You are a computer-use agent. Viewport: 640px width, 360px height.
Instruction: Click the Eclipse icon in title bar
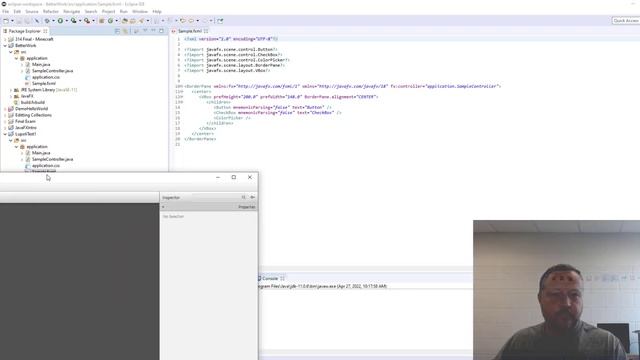tap(4, 4)
